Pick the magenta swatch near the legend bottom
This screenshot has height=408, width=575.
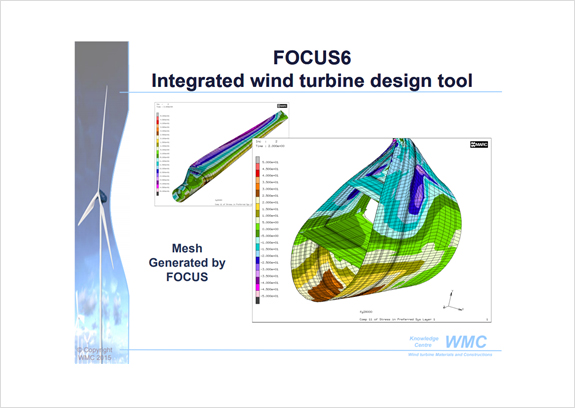click(257, 287)
